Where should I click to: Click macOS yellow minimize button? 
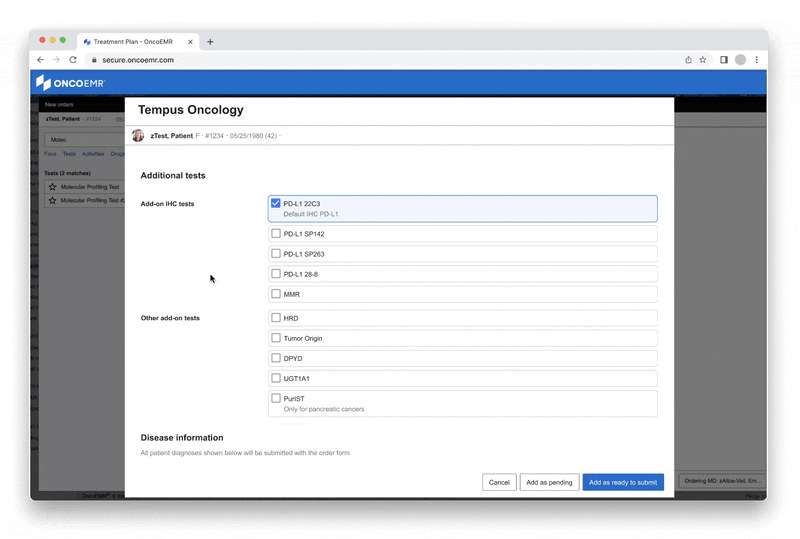pyautogui.click(x=53, y=40)
